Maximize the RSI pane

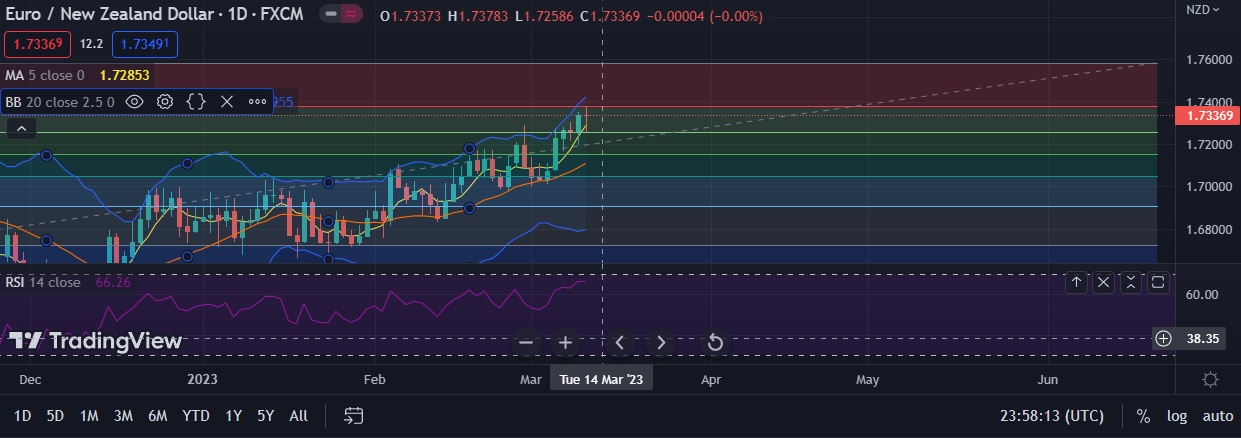(1158, 283)
